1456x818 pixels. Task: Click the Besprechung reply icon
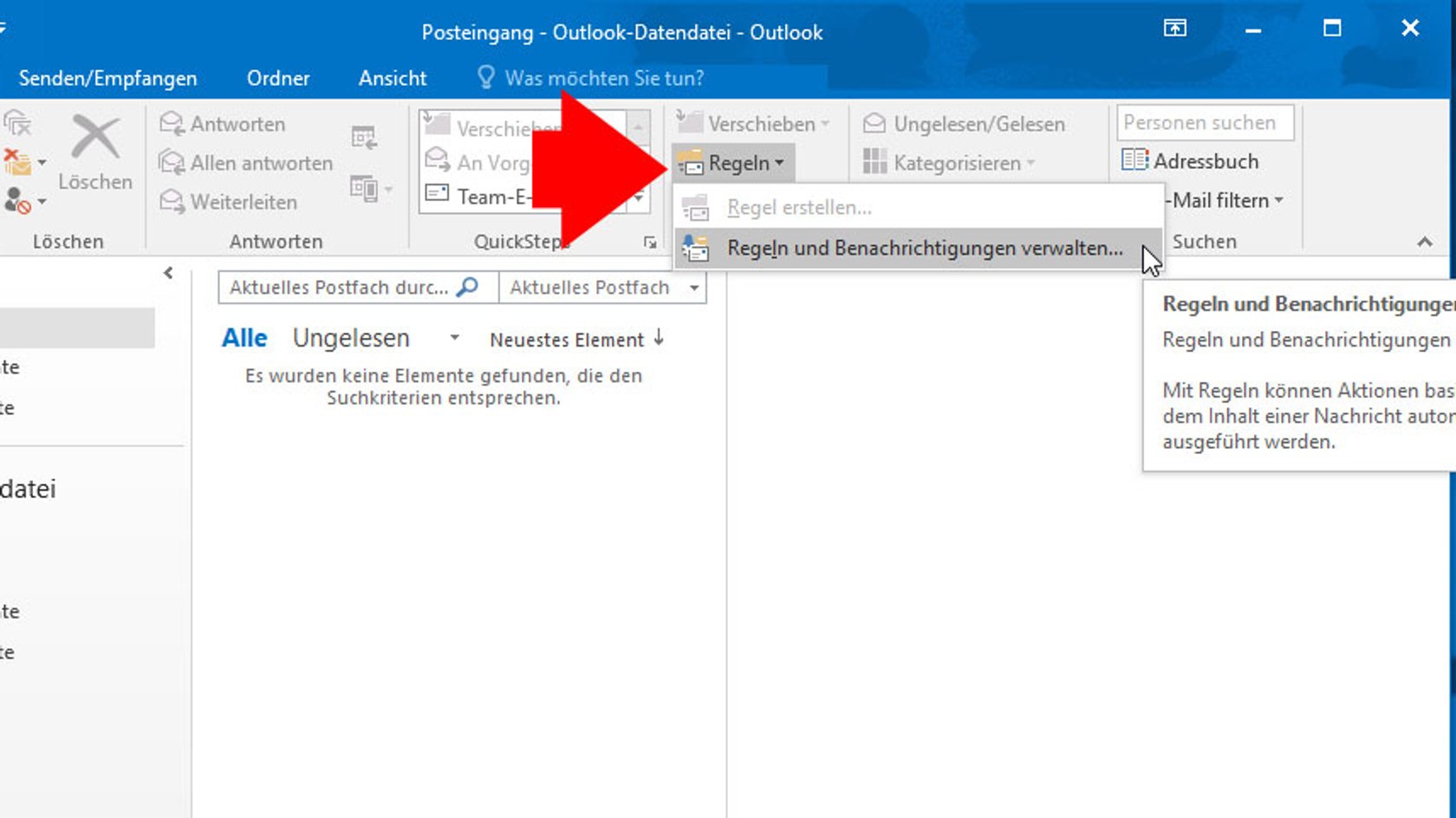[x=364, y=137]
